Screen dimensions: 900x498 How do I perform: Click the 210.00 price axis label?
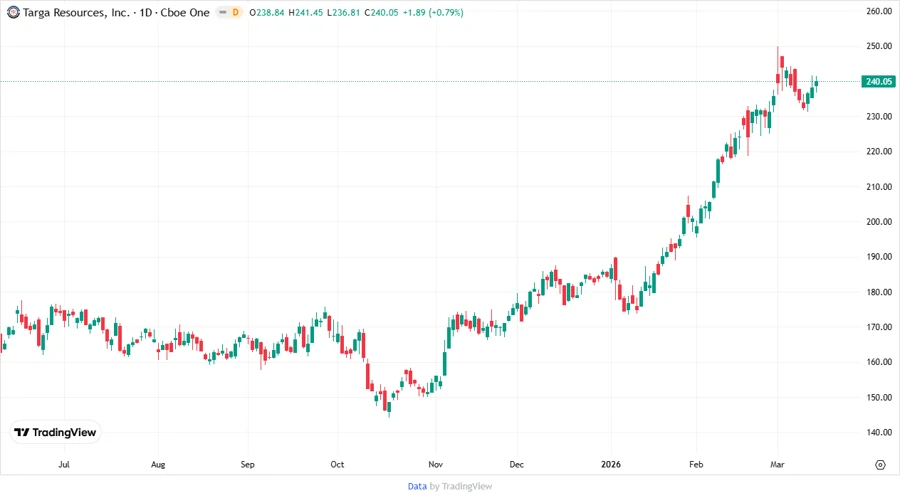pos(879,186)
